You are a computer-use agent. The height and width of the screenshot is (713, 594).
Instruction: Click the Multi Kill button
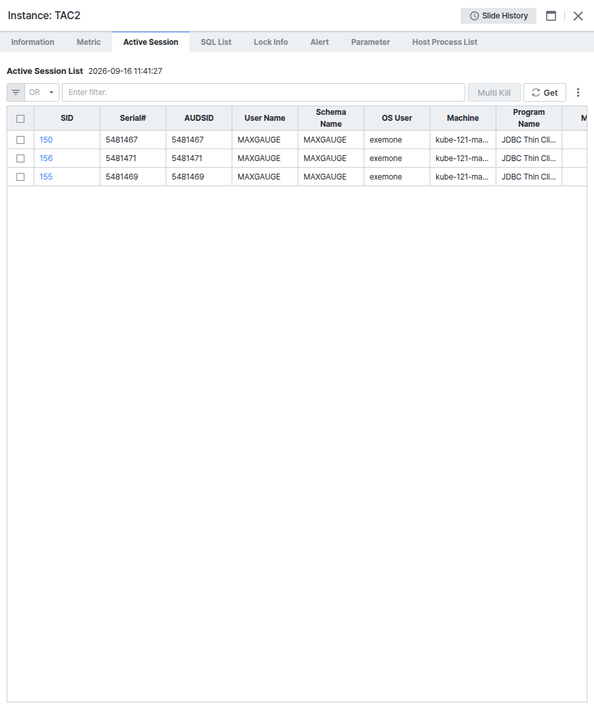(494, 92)
